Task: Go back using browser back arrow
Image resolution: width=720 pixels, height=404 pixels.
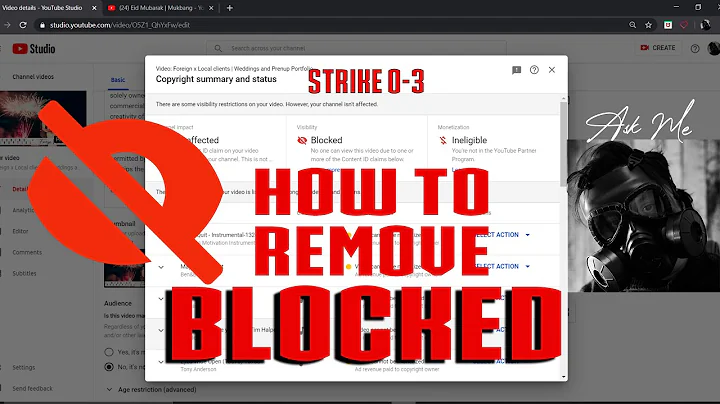Action: [x=10, y=21]
